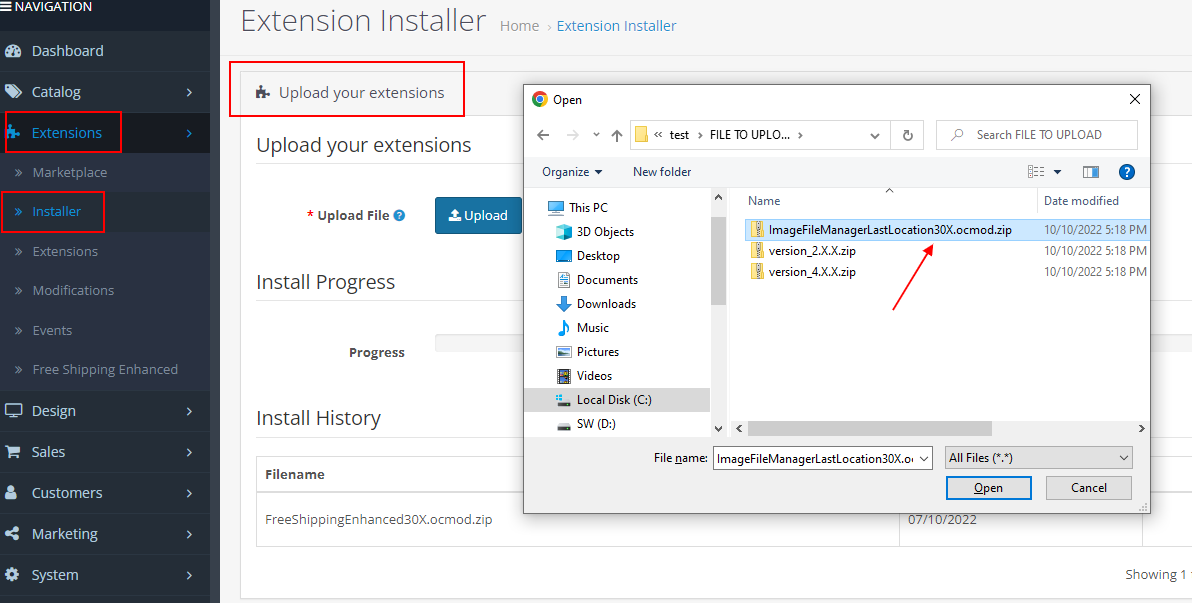Click the Install Progress bar

click(480, 342)
